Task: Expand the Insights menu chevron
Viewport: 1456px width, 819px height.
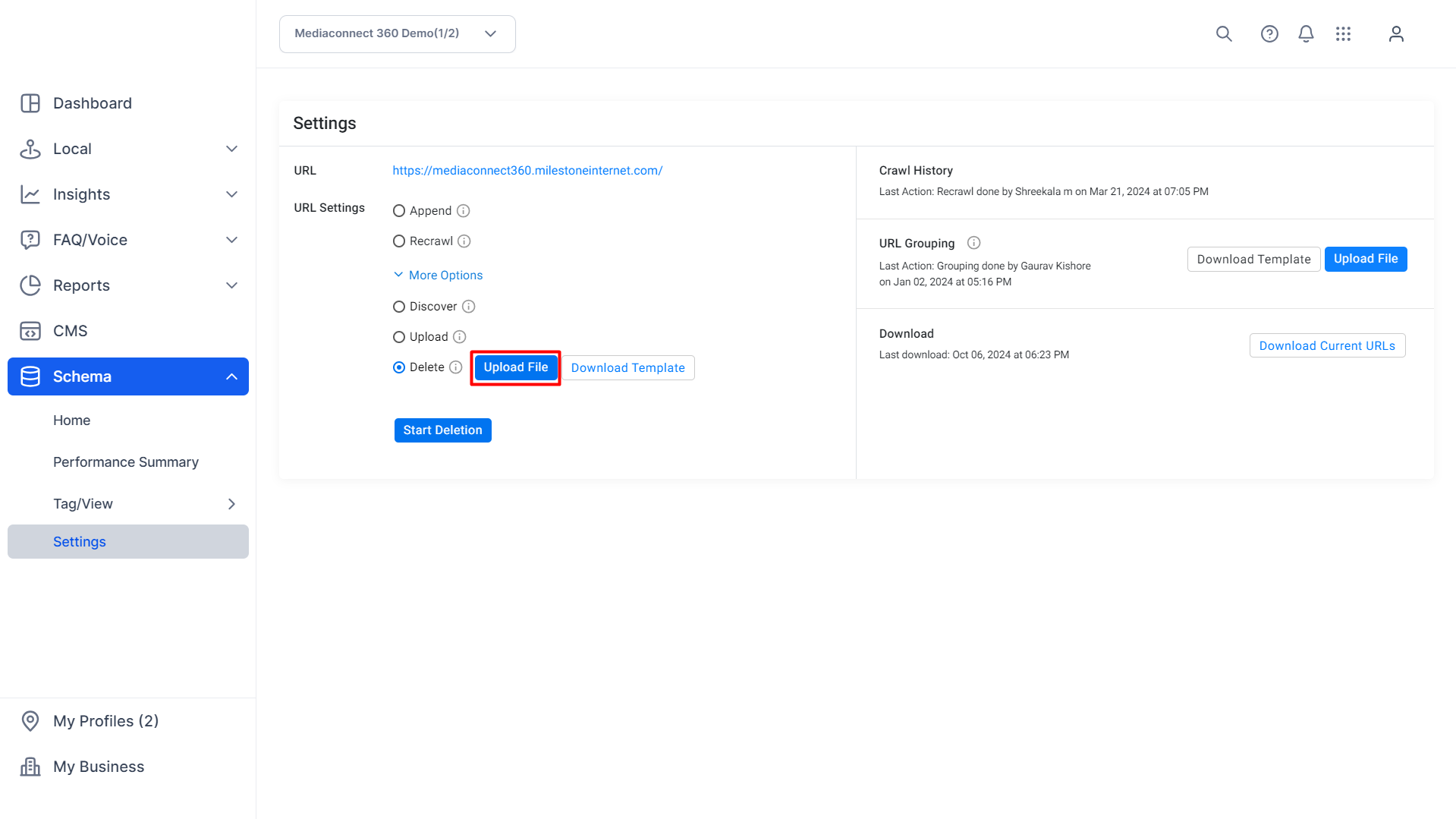Action: pos(232,194)
